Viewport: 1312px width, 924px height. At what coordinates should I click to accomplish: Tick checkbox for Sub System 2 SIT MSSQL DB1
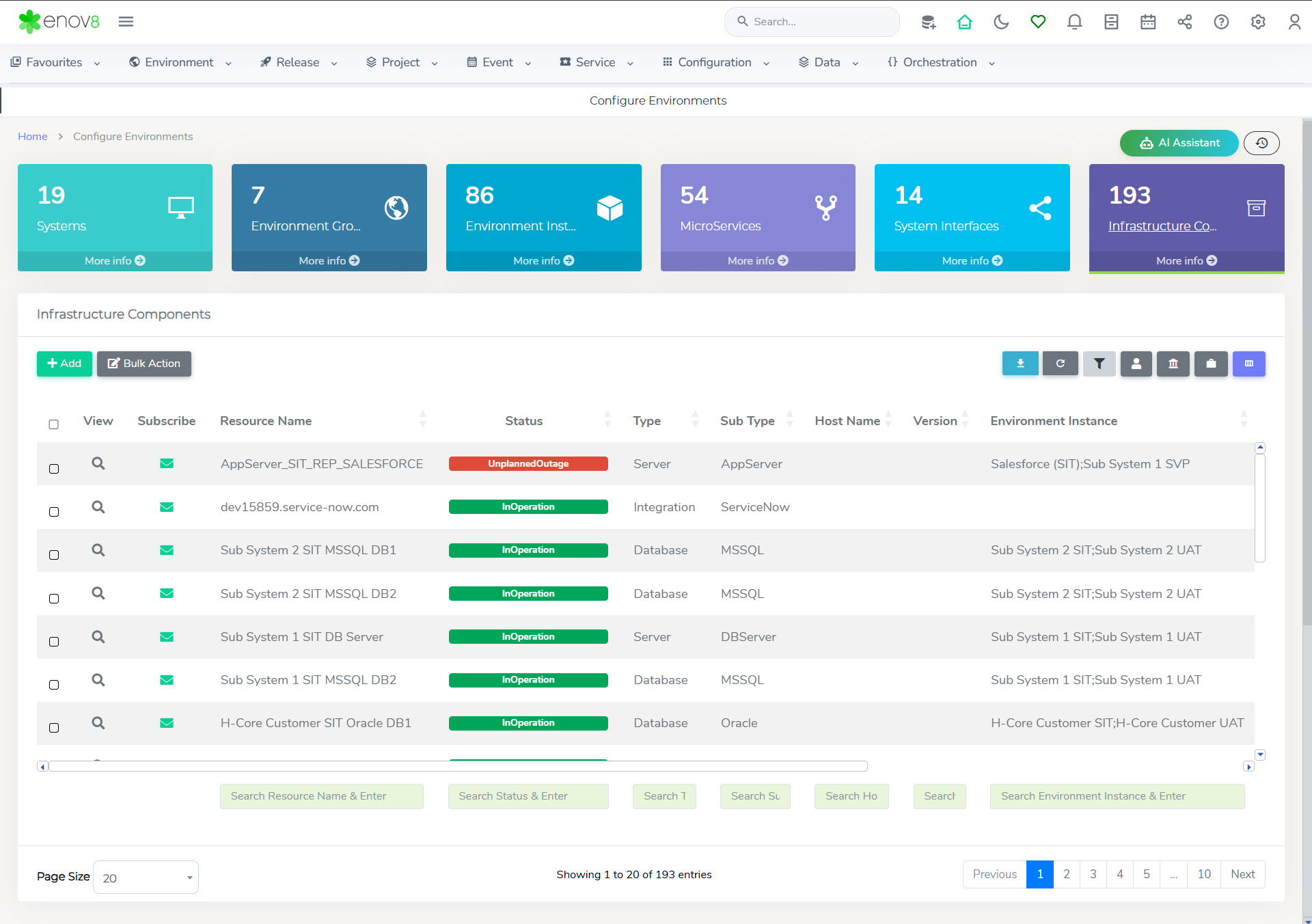click(54, 555)
